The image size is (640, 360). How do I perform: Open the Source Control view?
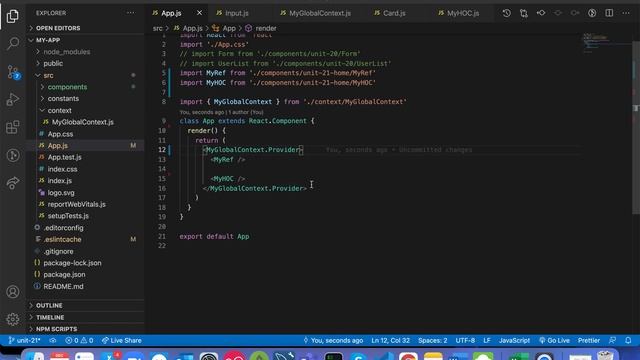click(13, 72)
